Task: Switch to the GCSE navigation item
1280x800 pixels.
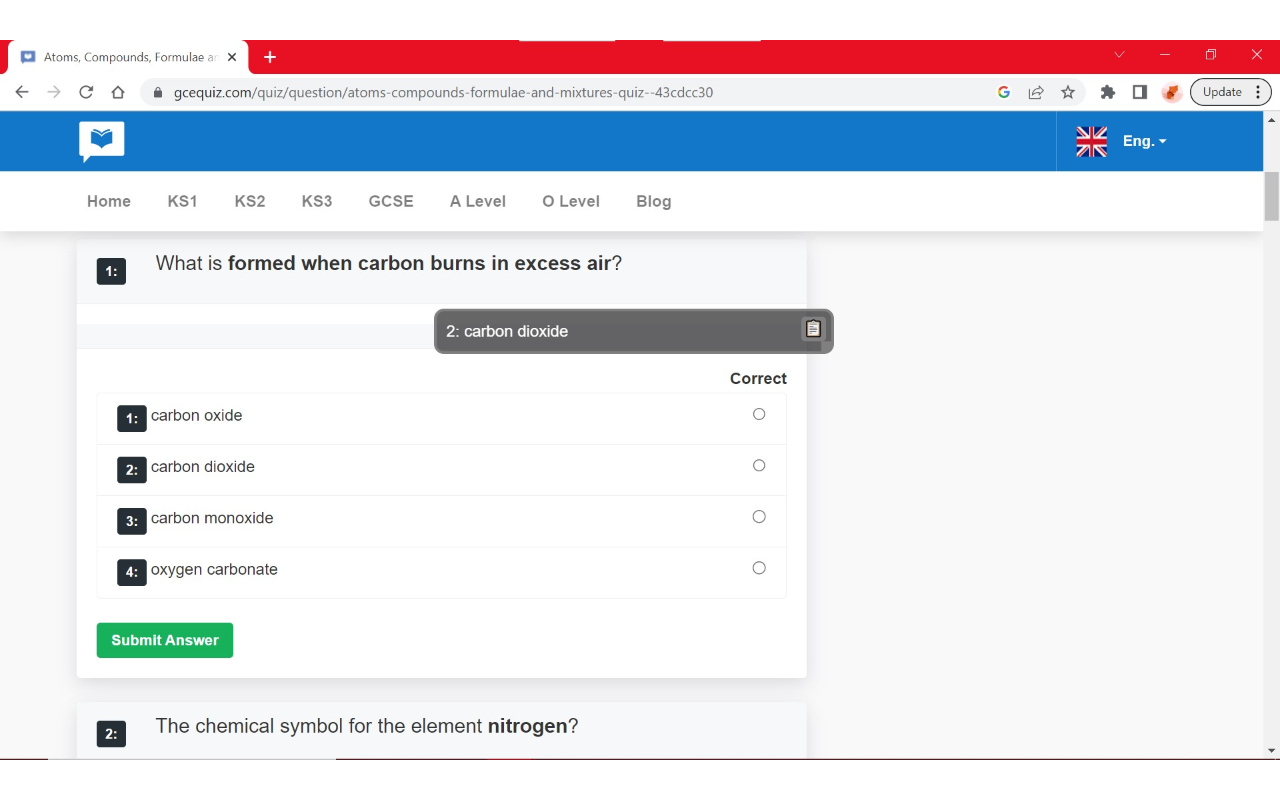Action: pyautogui.click(x=390, y=201)
